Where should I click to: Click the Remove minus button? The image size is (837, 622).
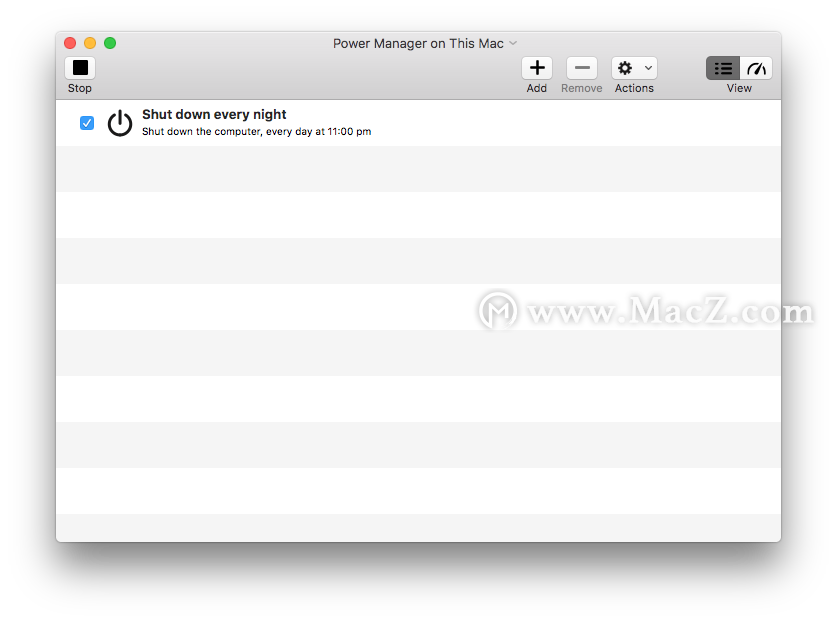click(581, 68)
